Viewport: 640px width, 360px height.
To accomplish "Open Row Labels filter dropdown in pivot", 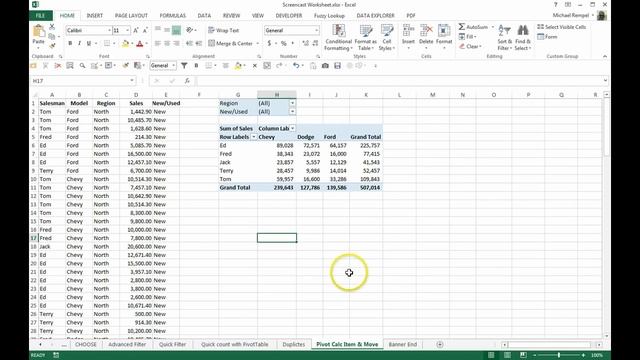I will point(253,137).
